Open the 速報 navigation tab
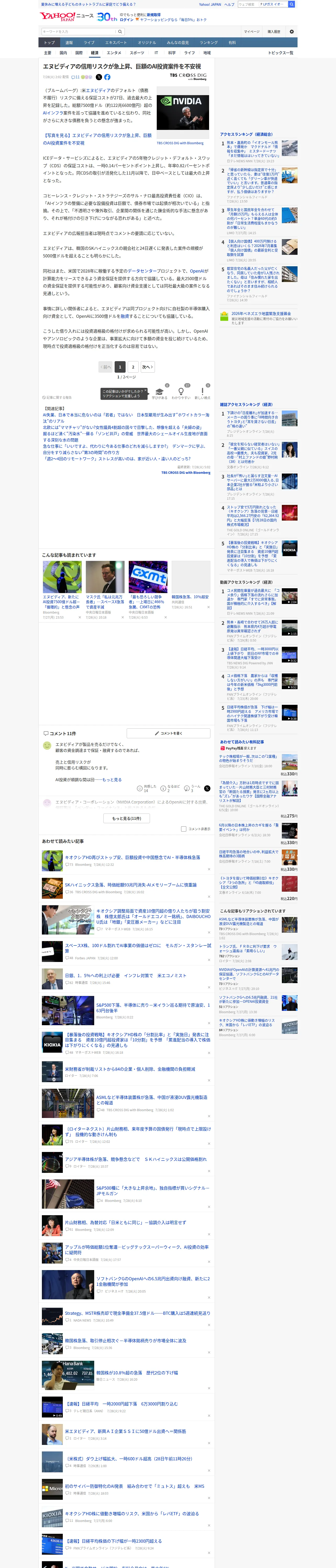The image size is (336, 1568). pos(69,43)
